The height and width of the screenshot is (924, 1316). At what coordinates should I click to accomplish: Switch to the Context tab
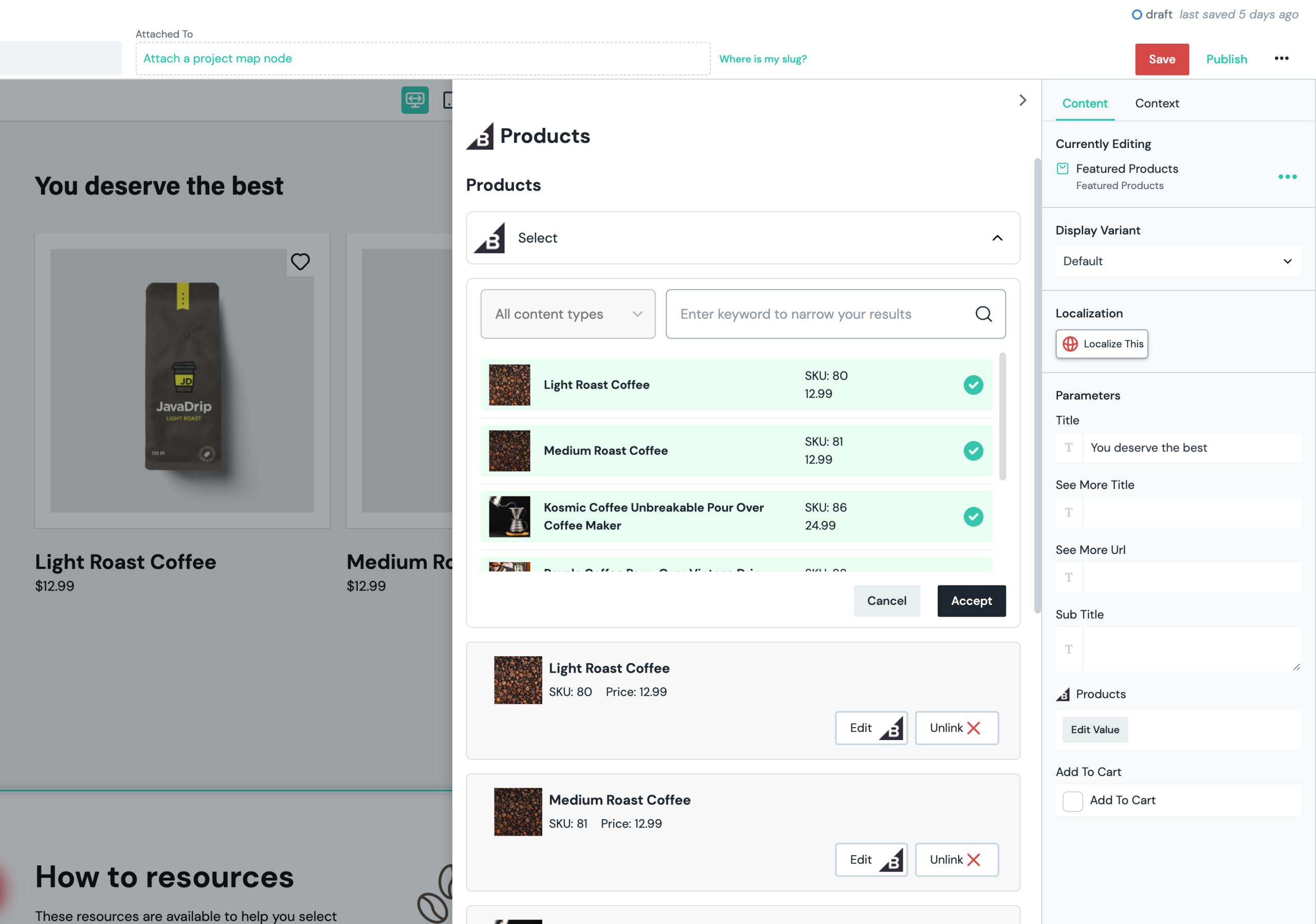coord(1157,104)
